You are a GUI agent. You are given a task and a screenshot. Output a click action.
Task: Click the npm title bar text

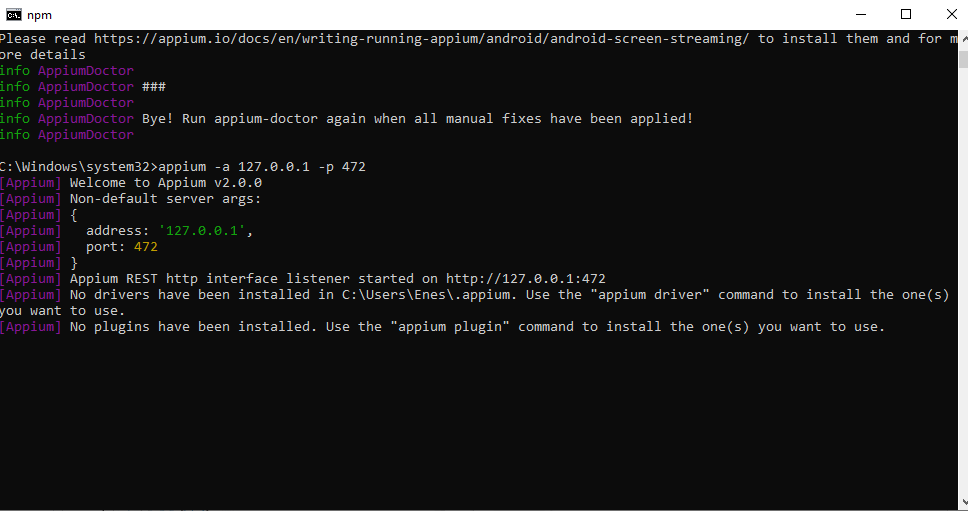(40, 14)
